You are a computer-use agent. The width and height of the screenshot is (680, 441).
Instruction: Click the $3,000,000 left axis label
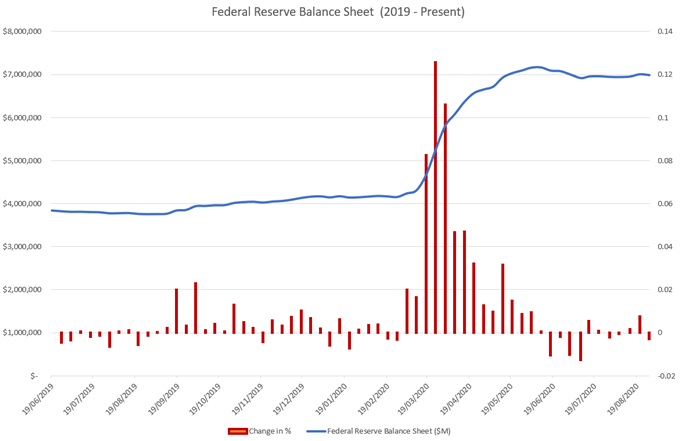tap(22, 246)
